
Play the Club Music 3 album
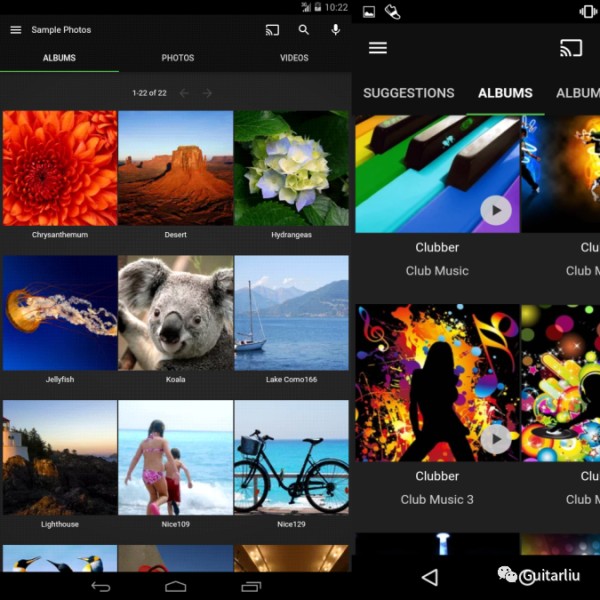495,438
